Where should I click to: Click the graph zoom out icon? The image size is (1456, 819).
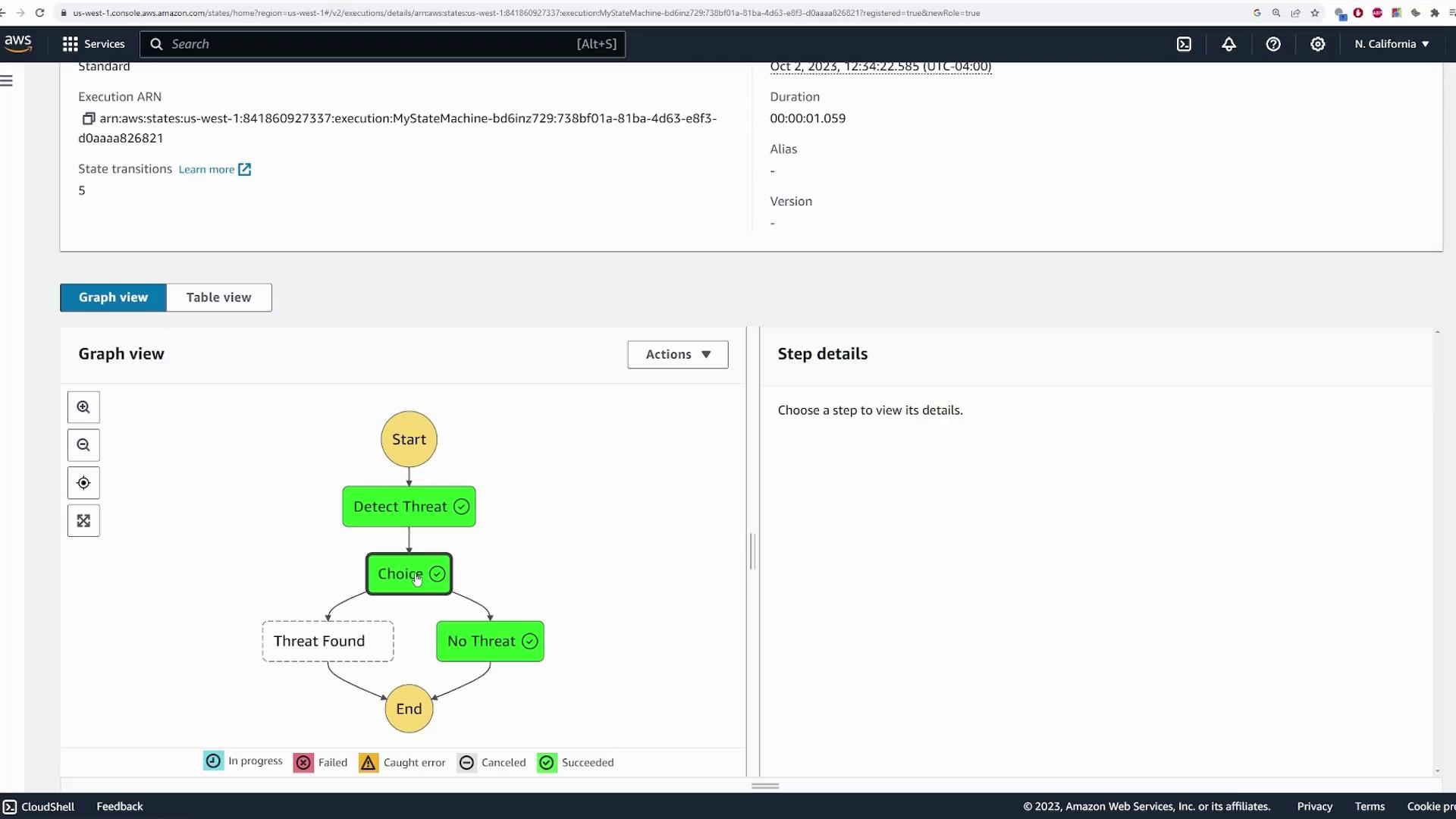(83, 445)
